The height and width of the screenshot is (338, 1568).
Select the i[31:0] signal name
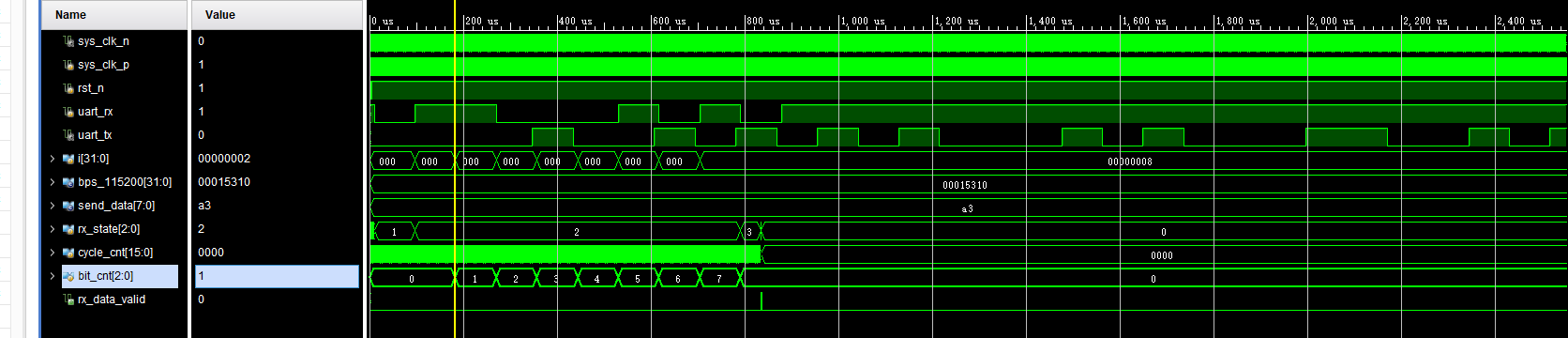pos(94,159)
